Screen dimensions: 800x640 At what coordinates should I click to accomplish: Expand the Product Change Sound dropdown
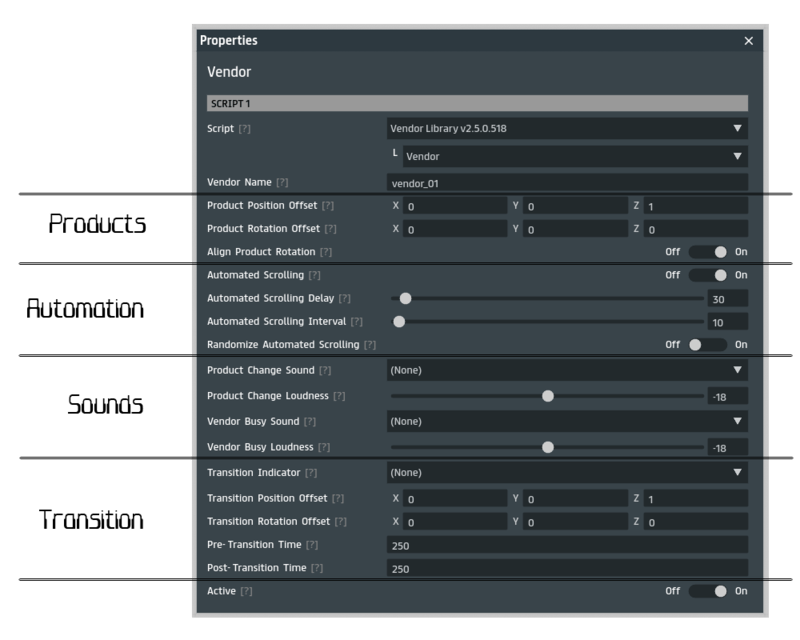[567, 370]
